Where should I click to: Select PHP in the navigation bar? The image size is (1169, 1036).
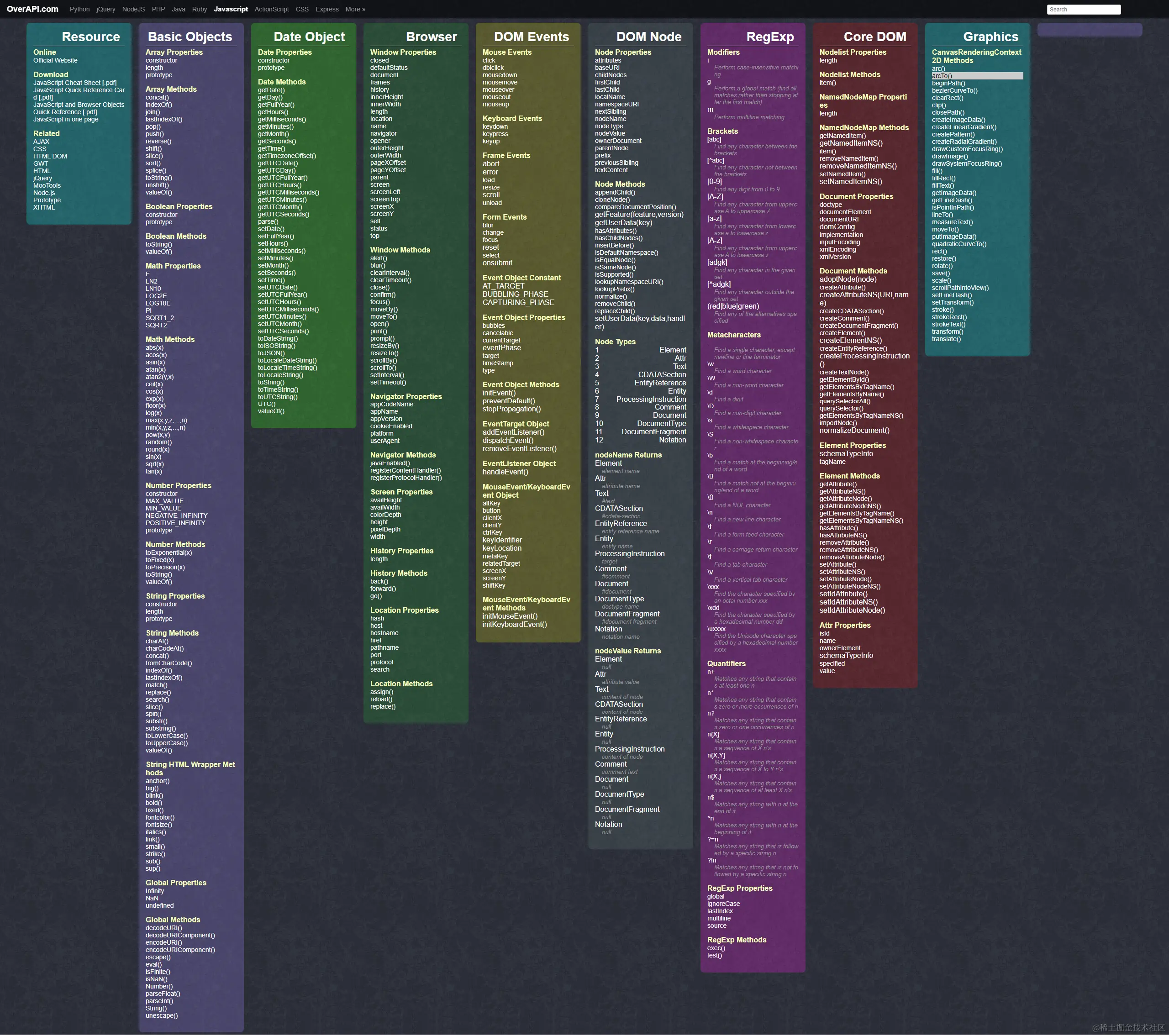coord(158,9)
